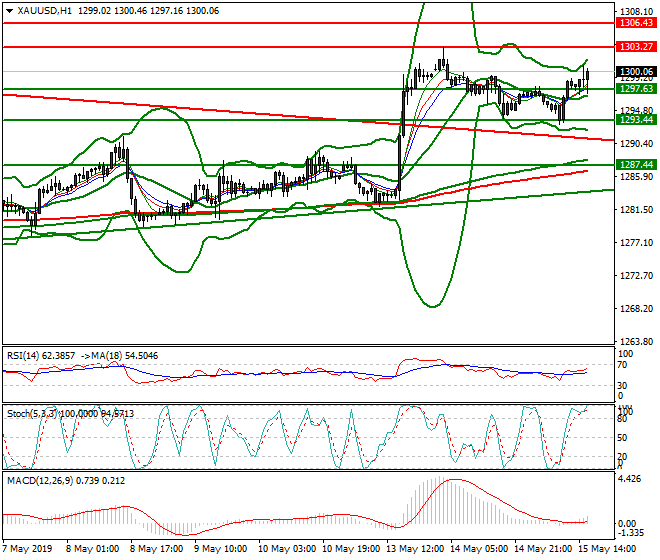Click the green 1287.44 support label
660x560 pixels.
coord(636,165)
